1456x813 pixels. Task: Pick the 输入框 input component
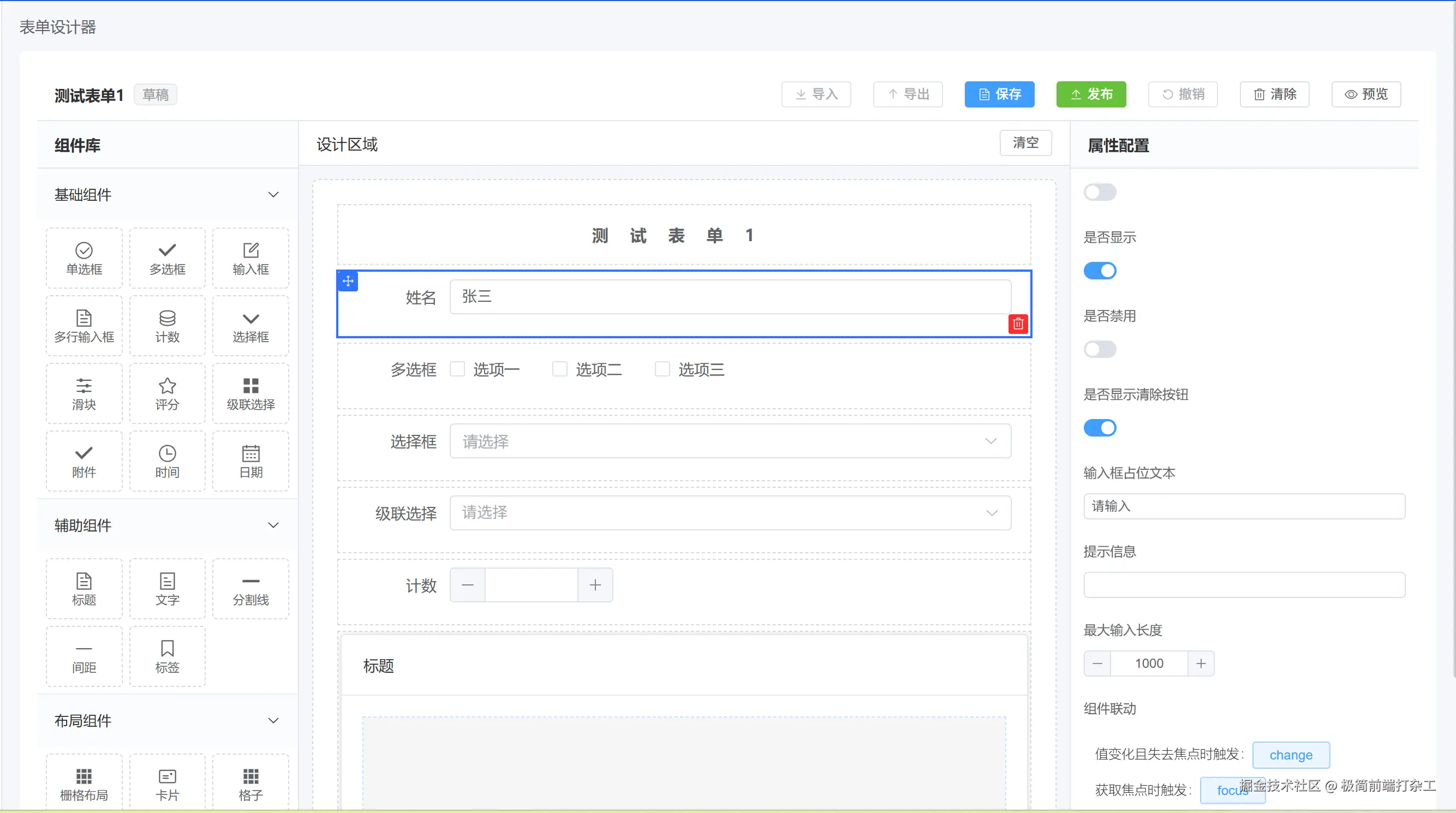[250, 259]
